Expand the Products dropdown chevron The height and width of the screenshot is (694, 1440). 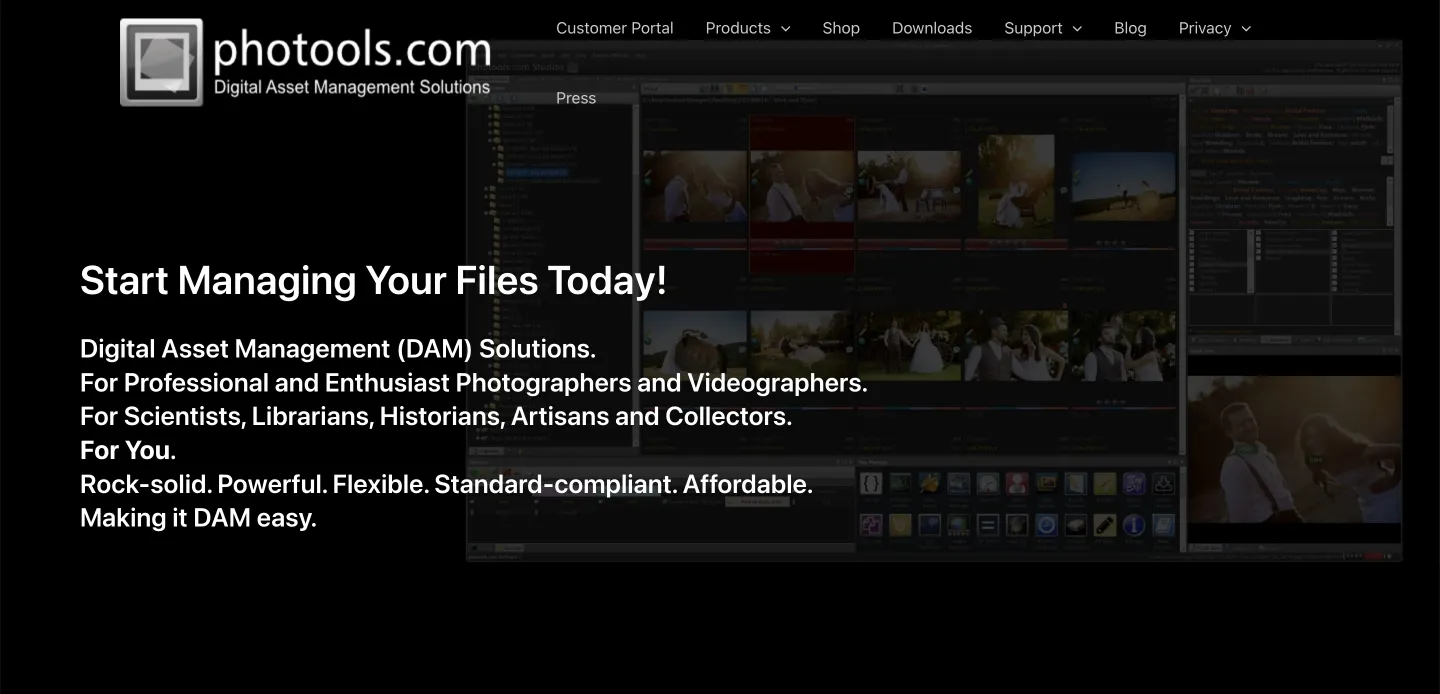(x=786, y=29)
